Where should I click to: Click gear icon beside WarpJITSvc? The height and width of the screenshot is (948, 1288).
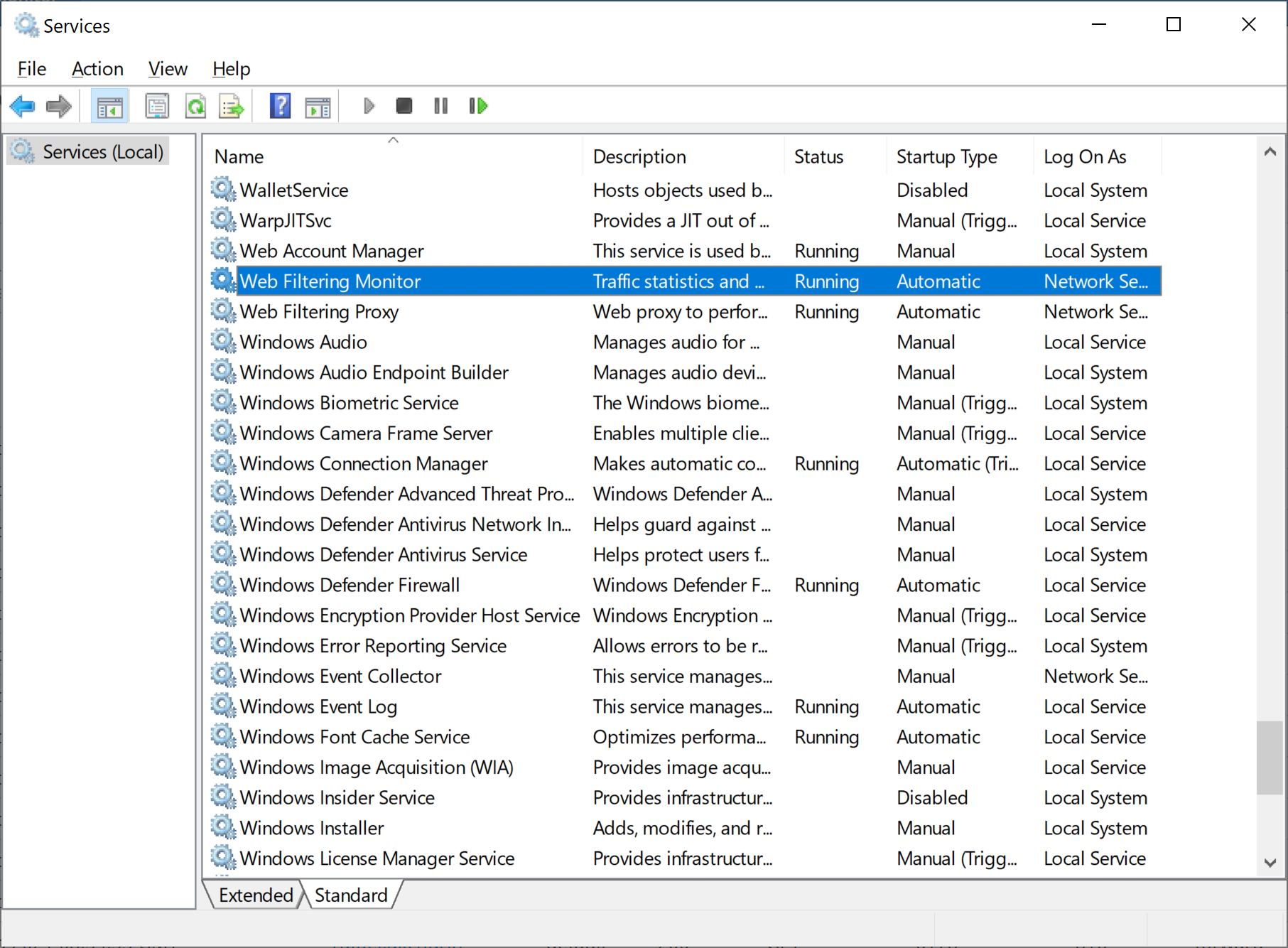(223, 220)
